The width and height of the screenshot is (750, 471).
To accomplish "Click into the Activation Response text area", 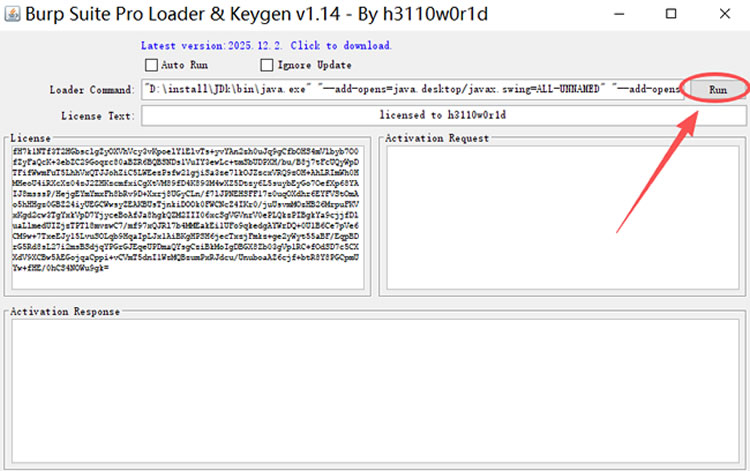I will point(375,391).
